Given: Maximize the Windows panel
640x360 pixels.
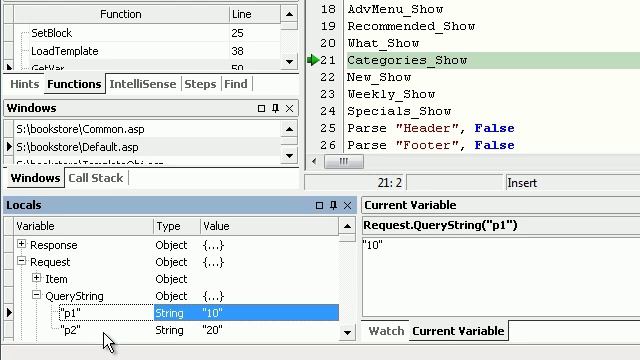Looking at the screenshot, I should tap(261, 108).
